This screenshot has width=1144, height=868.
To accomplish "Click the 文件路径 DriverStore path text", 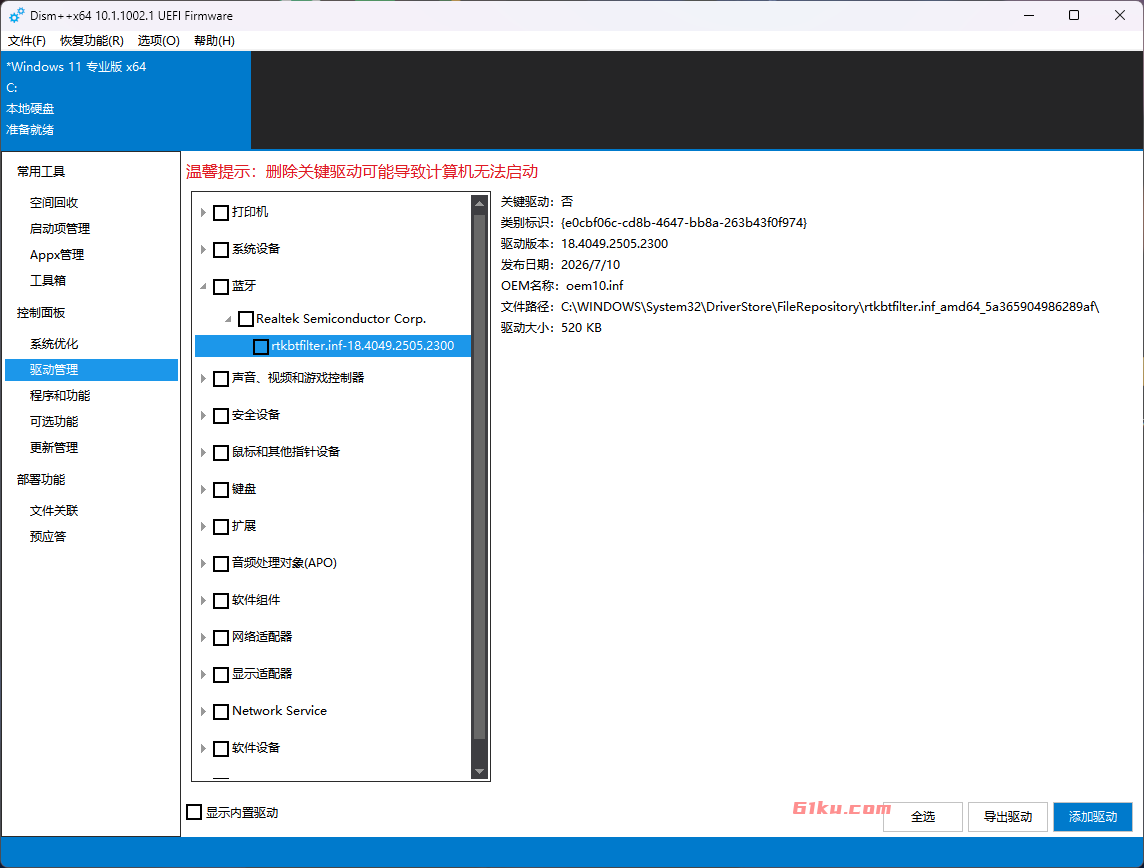I will coord(830,307).
